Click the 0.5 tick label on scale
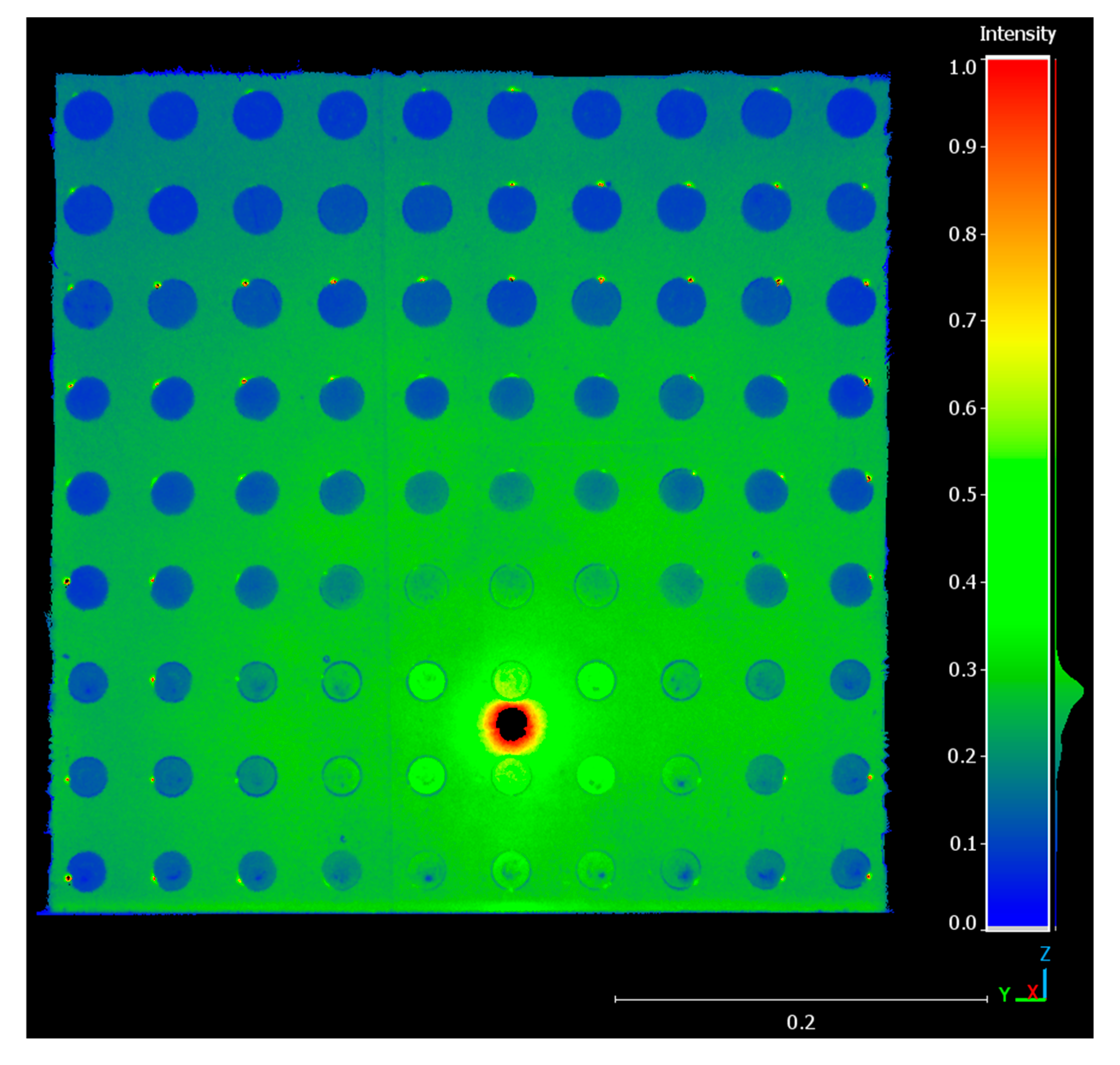The width and height of the screenshot is (1120, 1065). [962, 495]
